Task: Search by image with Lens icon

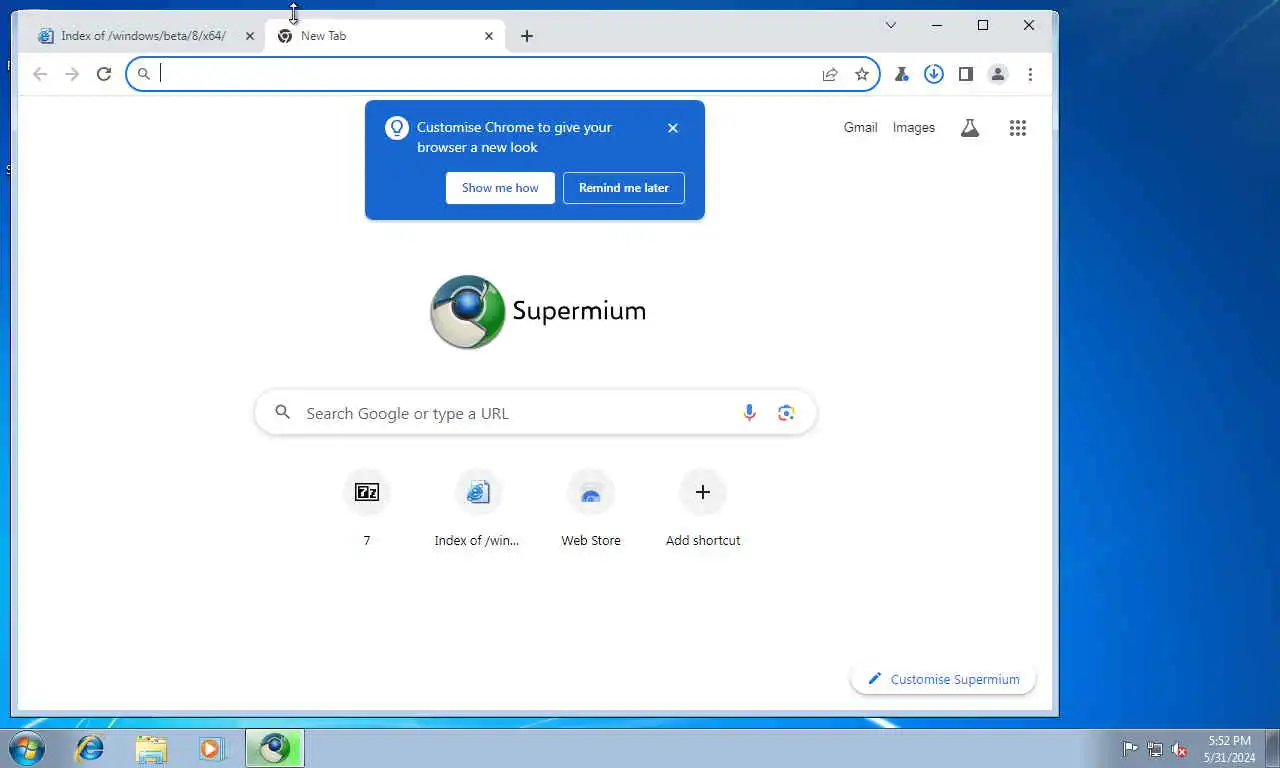Action: pos(786,413)
